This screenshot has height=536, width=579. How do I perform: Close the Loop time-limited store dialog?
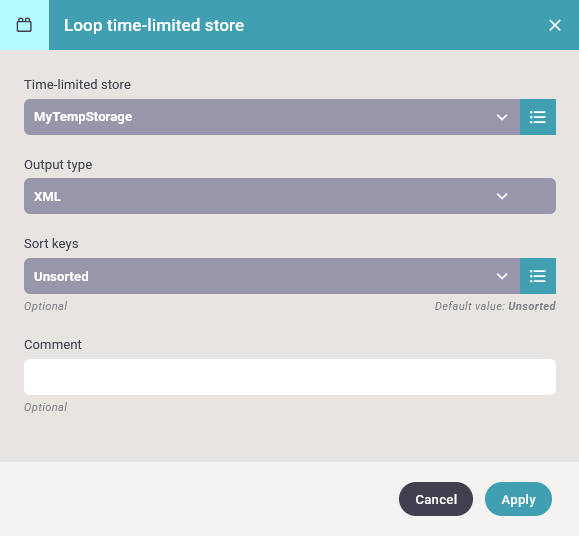(555, 25)
